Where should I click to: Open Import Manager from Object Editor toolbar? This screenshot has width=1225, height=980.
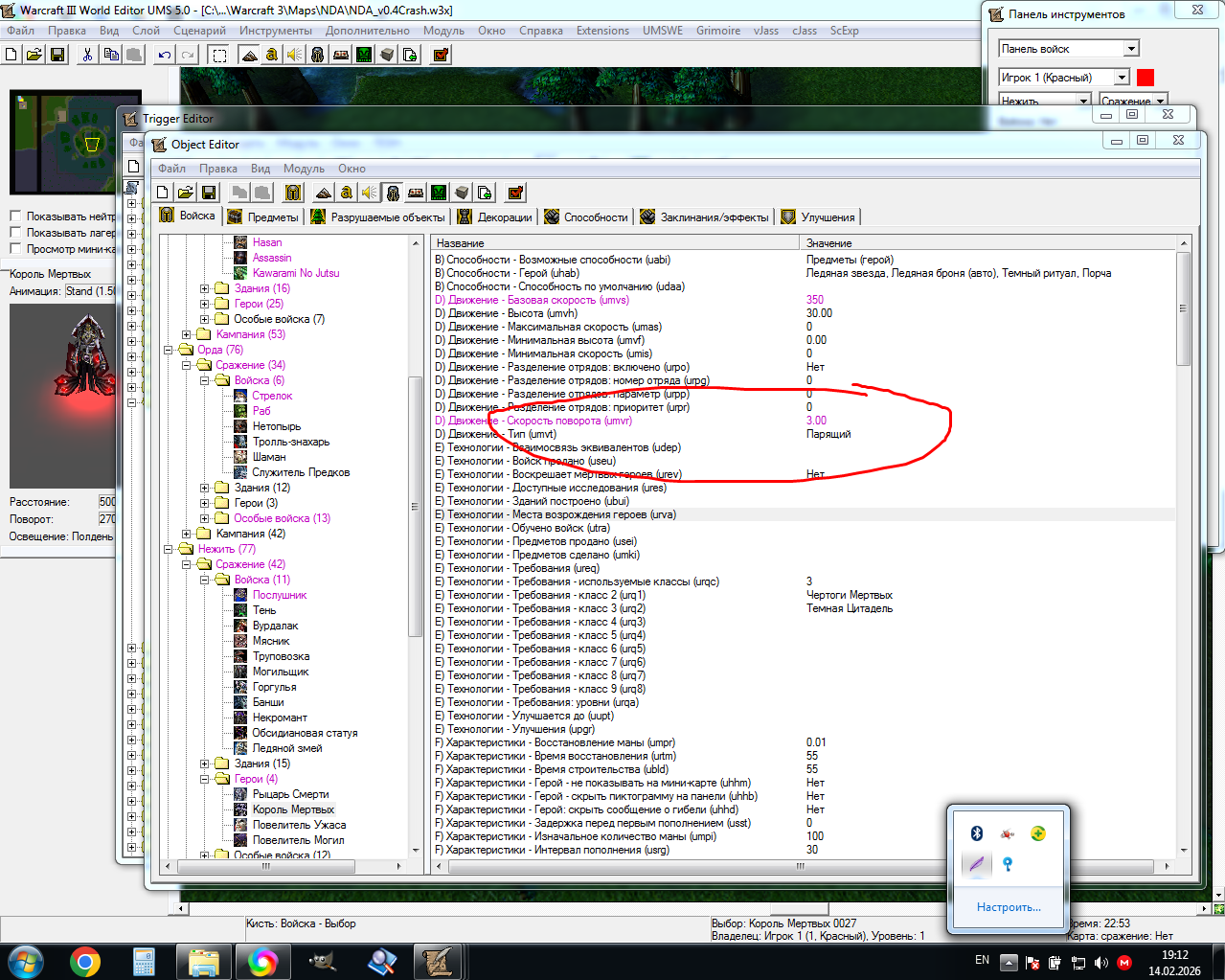[x=485, y=193]
